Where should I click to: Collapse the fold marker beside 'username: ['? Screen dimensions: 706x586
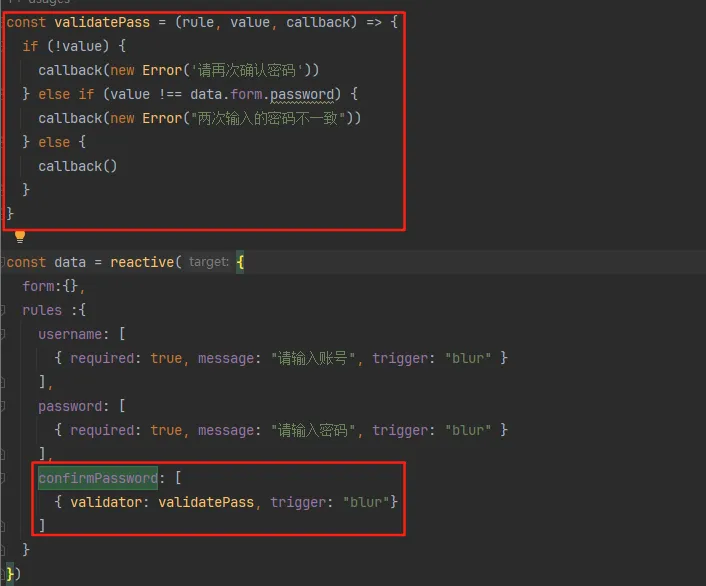[2, 334]
